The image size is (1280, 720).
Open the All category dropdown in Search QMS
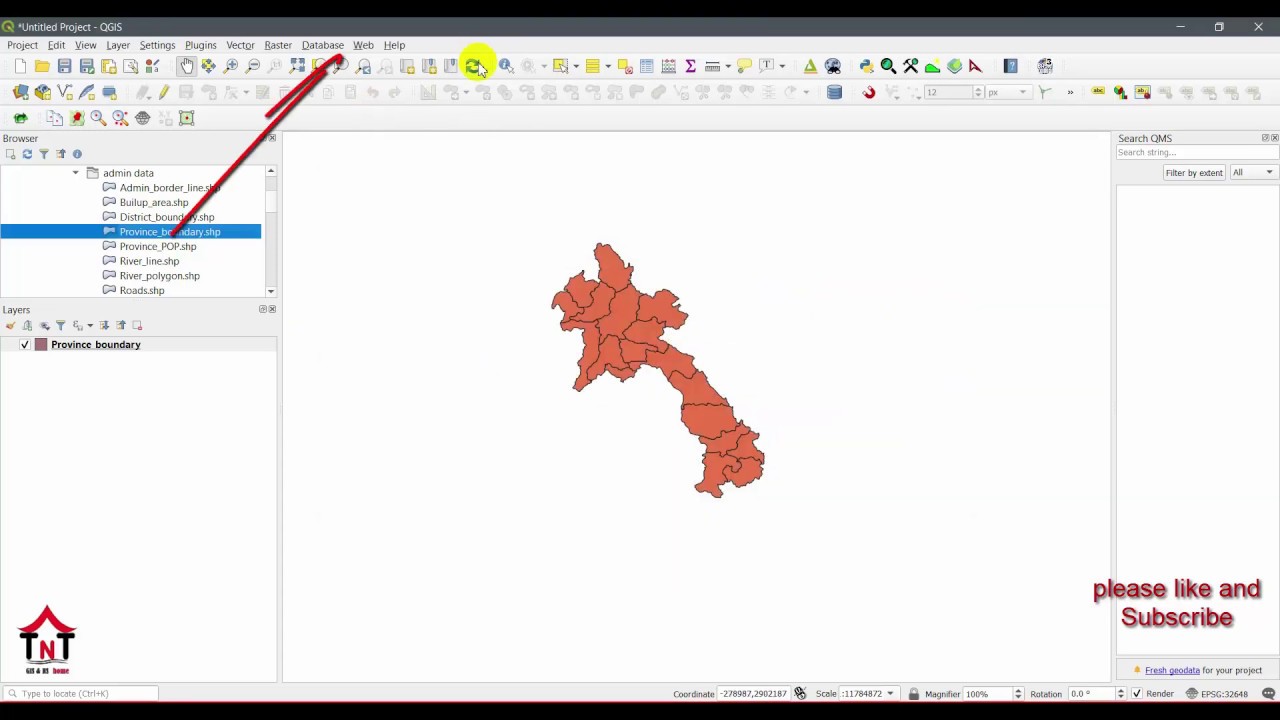click(1253, 173)
